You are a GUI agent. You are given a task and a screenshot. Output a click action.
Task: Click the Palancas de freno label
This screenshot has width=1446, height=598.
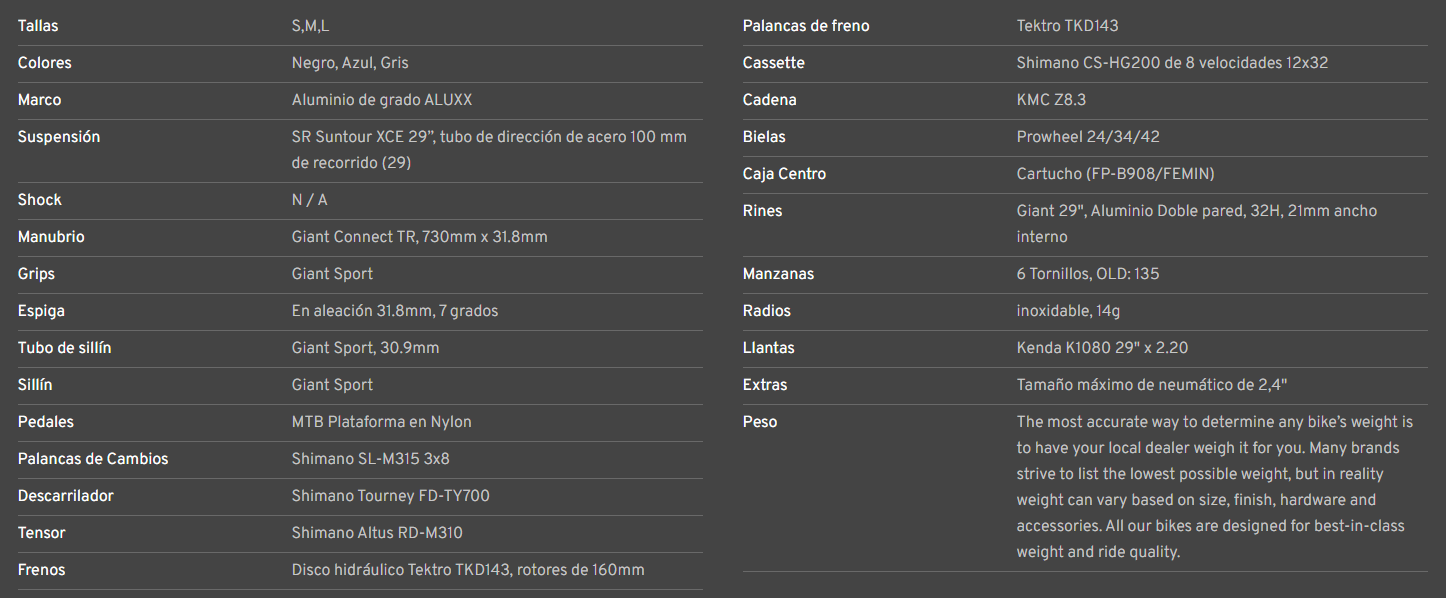(806, 26)
